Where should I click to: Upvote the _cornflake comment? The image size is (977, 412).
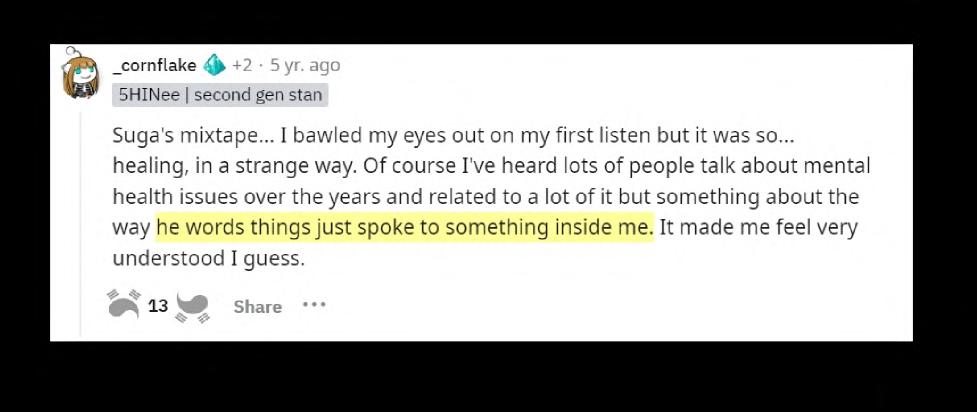(x=125, y=304)
